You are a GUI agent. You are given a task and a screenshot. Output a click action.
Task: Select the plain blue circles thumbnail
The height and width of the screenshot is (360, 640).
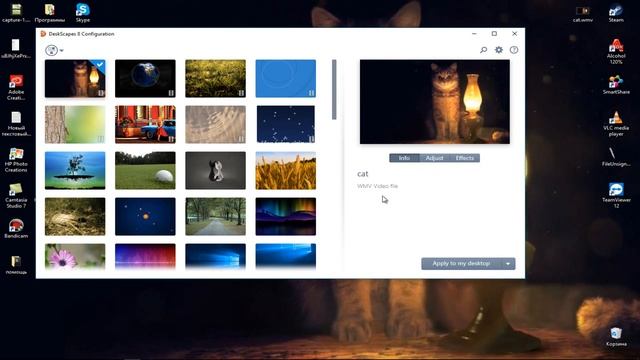coord(286,78)
